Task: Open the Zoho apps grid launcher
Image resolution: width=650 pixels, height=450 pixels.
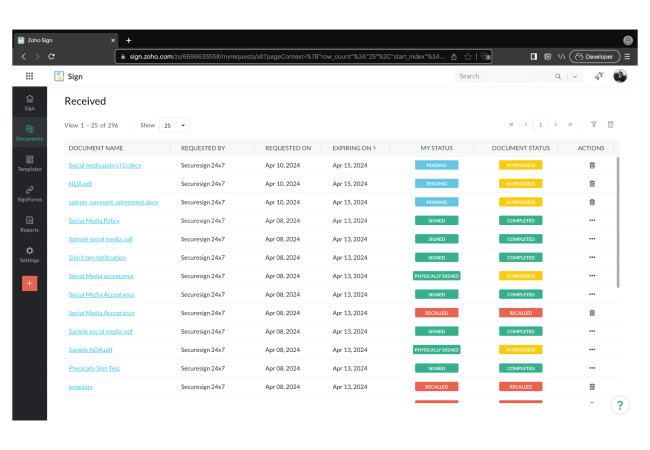Action: (29, 76)
